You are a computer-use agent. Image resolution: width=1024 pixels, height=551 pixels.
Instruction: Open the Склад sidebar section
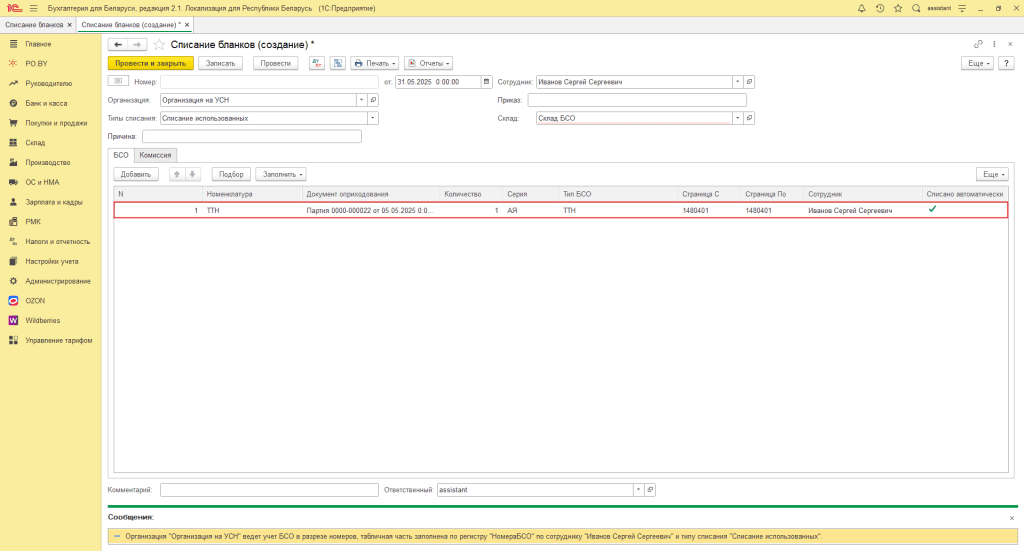click(35, 142)
